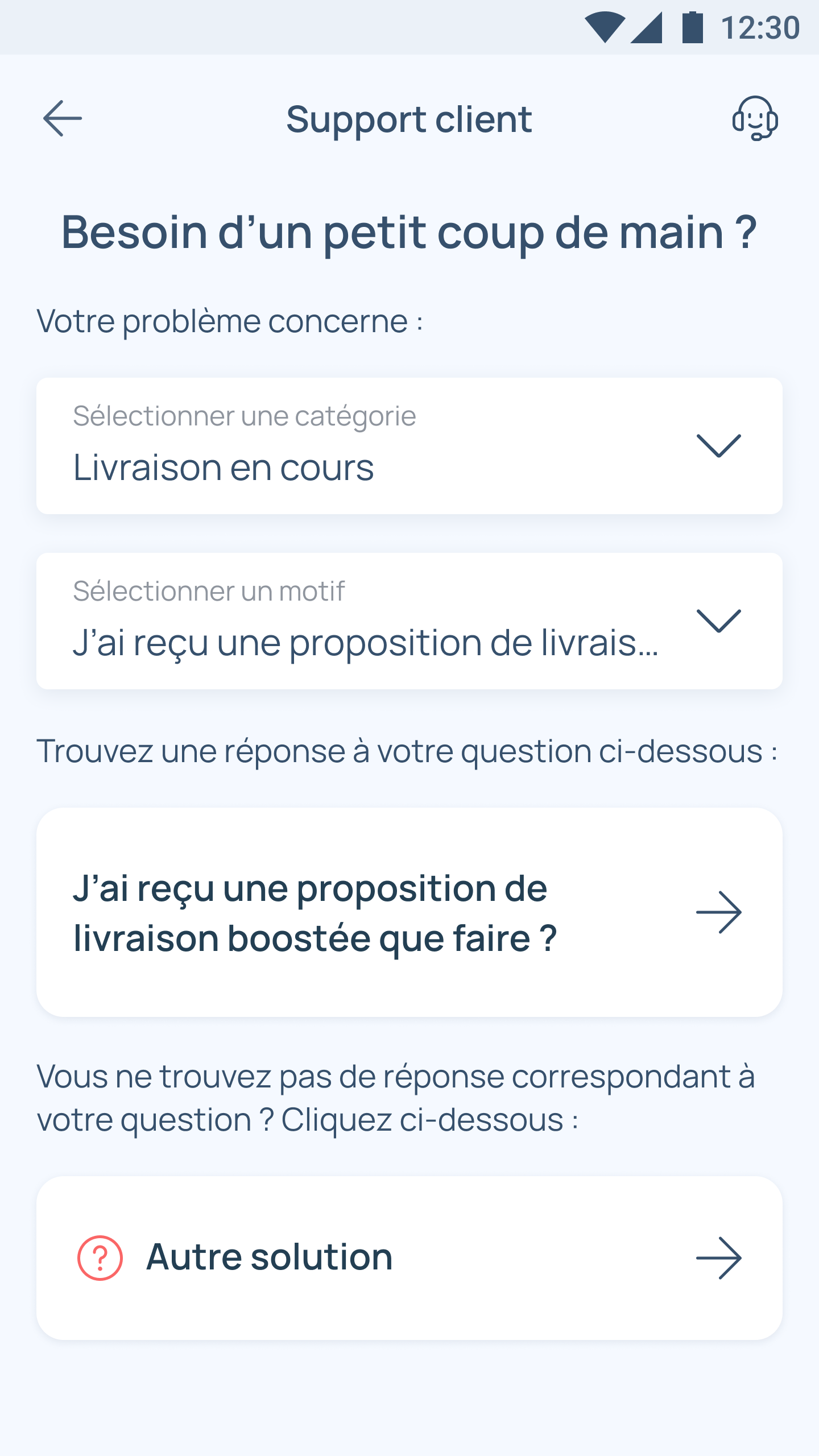
Task: Tap the arrow on the livraison boostée card
Action: [719, 912]
